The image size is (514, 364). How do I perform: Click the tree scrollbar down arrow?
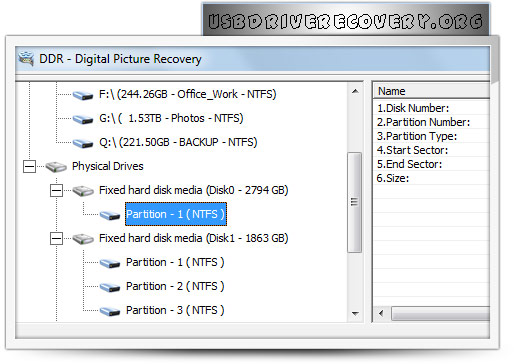tap(355, 314)
